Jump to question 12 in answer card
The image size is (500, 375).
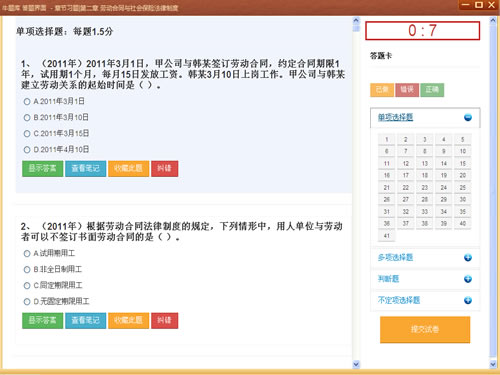pyautogui.click(x=406, y=163)
